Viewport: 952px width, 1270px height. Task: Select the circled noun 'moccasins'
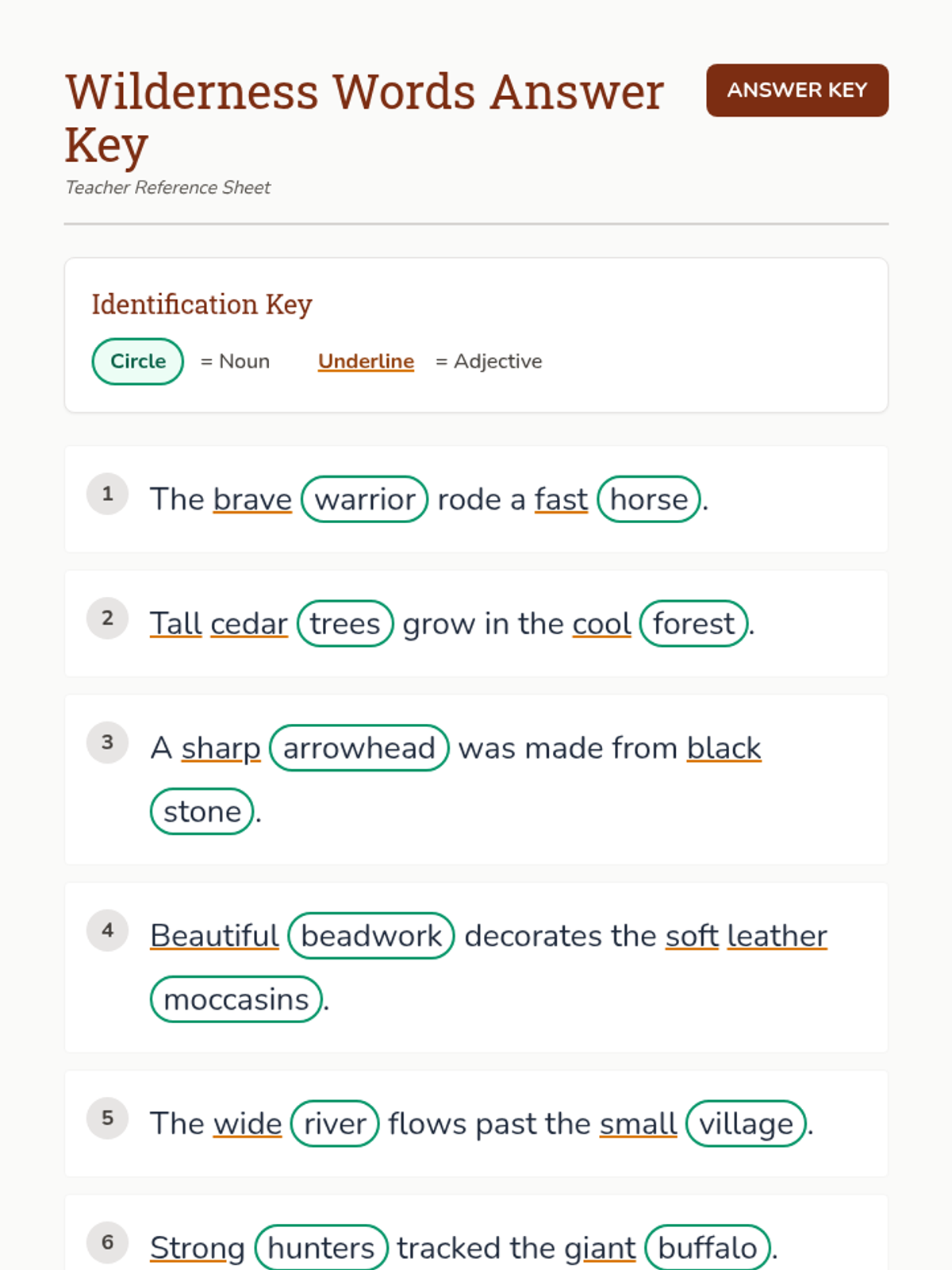click(x=236, y=999)
